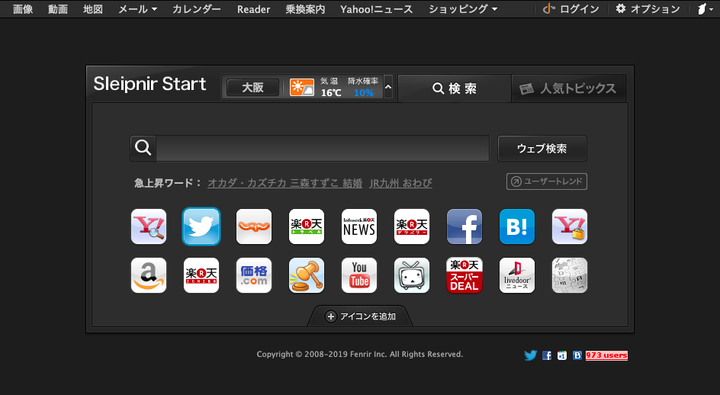Click the Copyright Fenrir Inc. footer text
Viewport: 720px width, 395px height.
click(360, 354)
